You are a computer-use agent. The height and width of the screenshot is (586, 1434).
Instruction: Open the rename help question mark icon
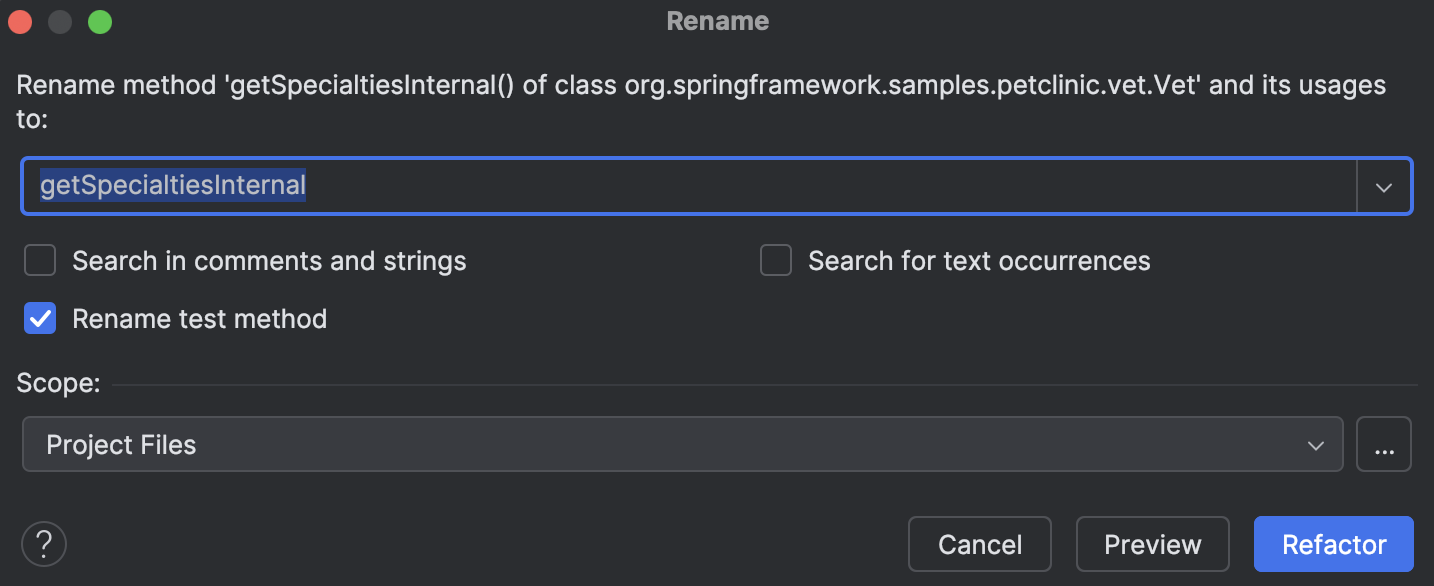pyautogui.click(x=43, y=543)
